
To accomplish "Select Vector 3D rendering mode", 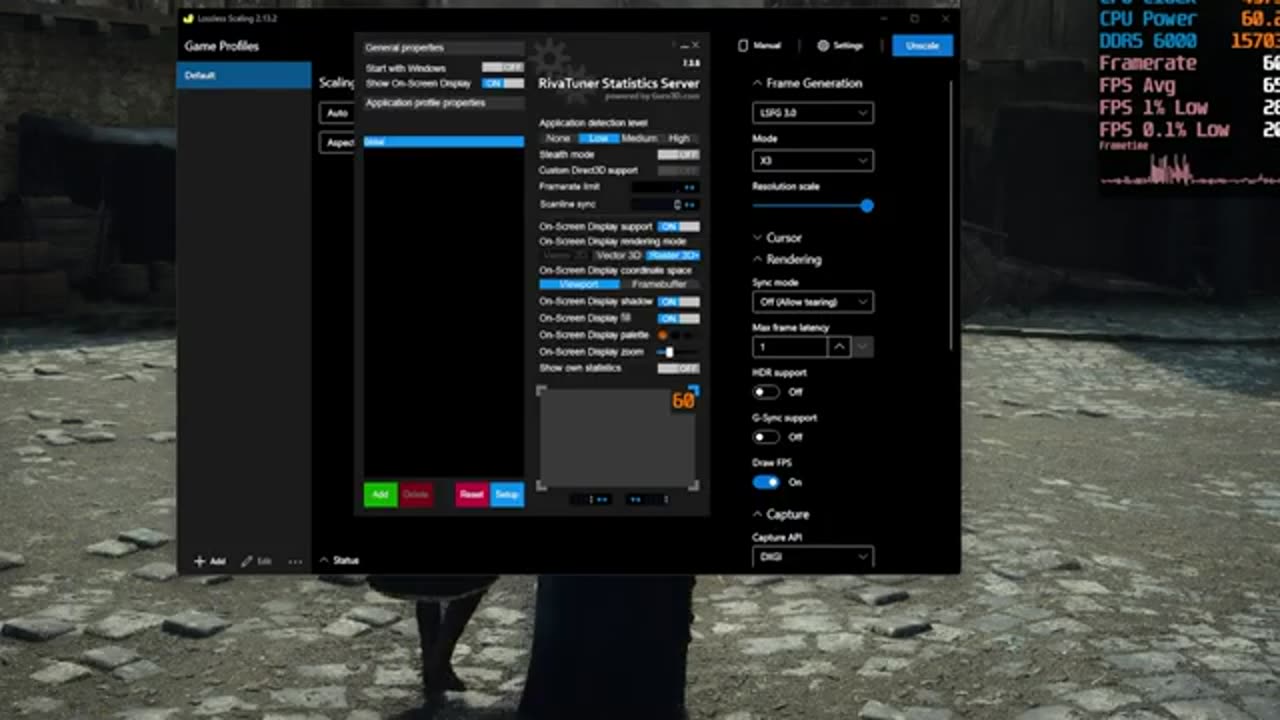I will pos(618,255).
